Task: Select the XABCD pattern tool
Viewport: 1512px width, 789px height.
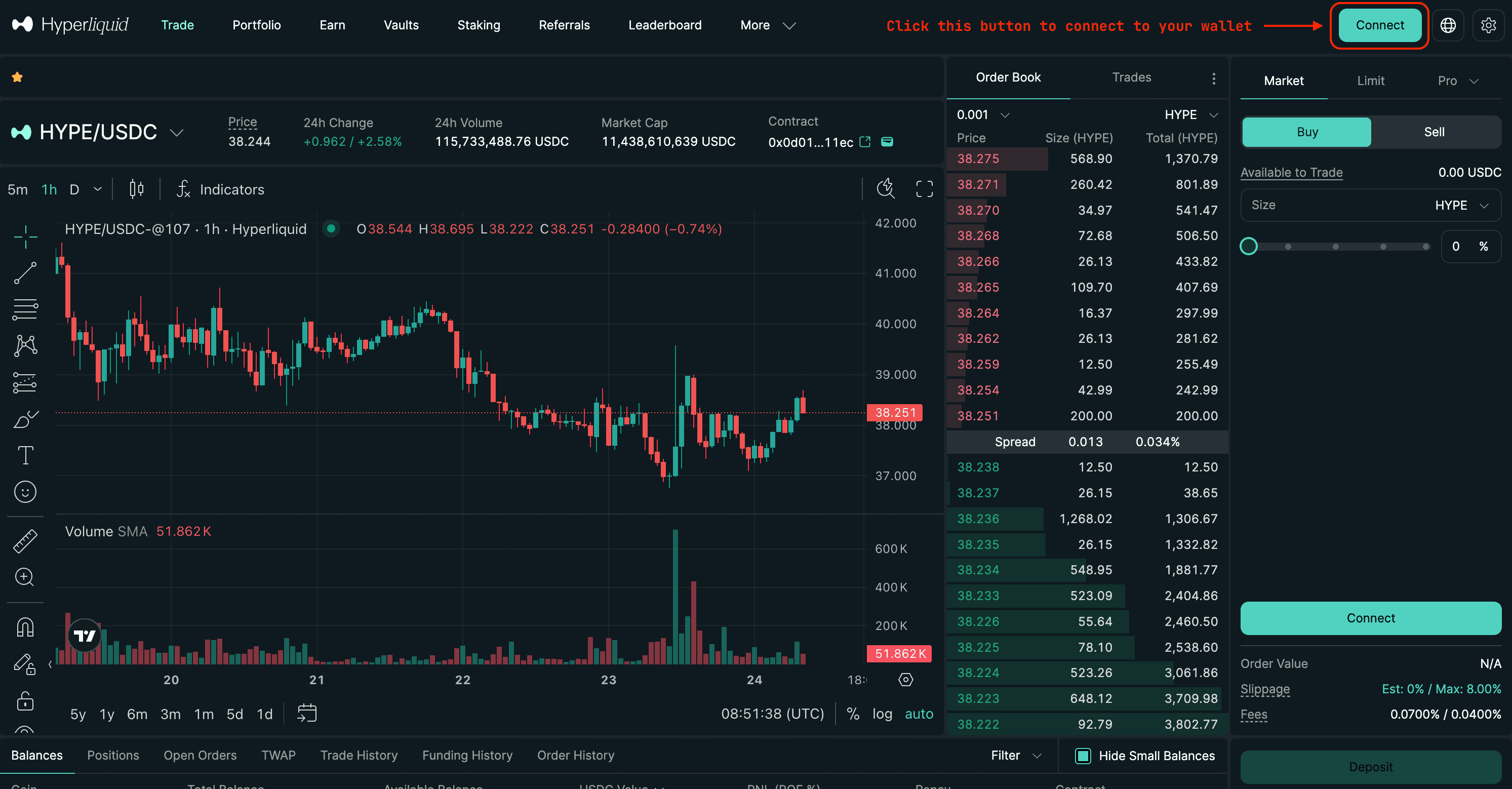Action: (25, 346)
